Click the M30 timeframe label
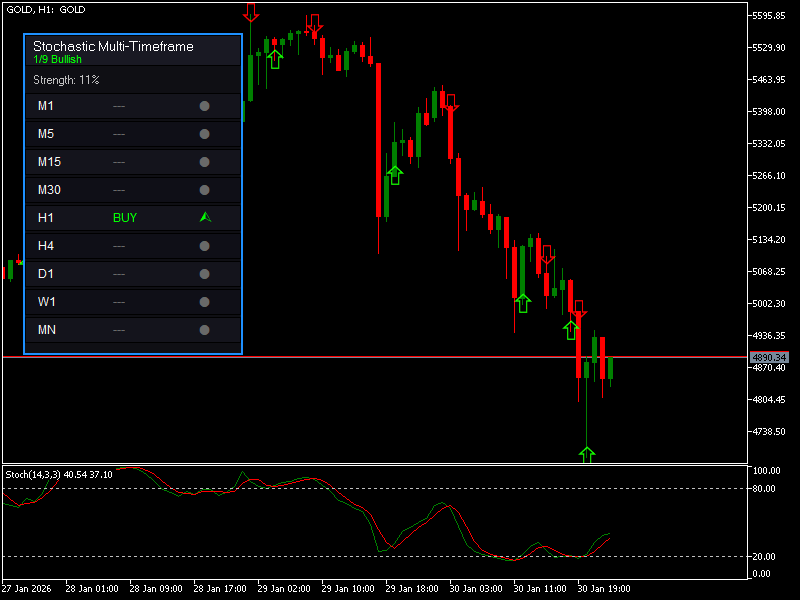 pos(49,190)
